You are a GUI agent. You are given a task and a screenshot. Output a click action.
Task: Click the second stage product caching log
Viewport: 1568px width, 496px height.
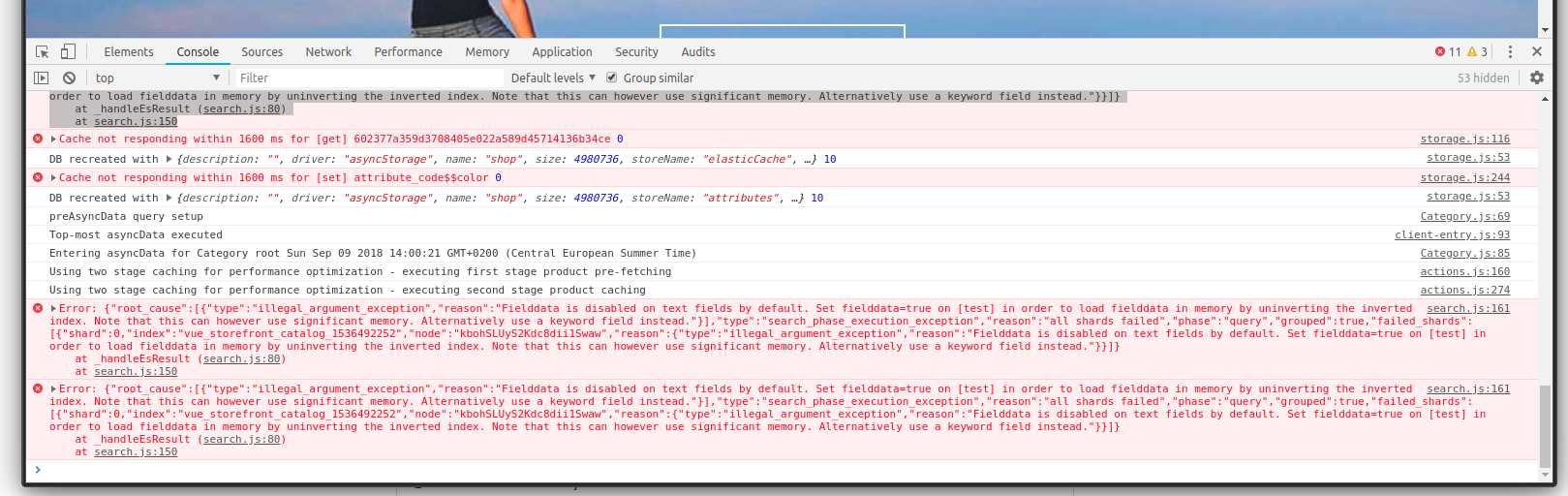point(348,290)
